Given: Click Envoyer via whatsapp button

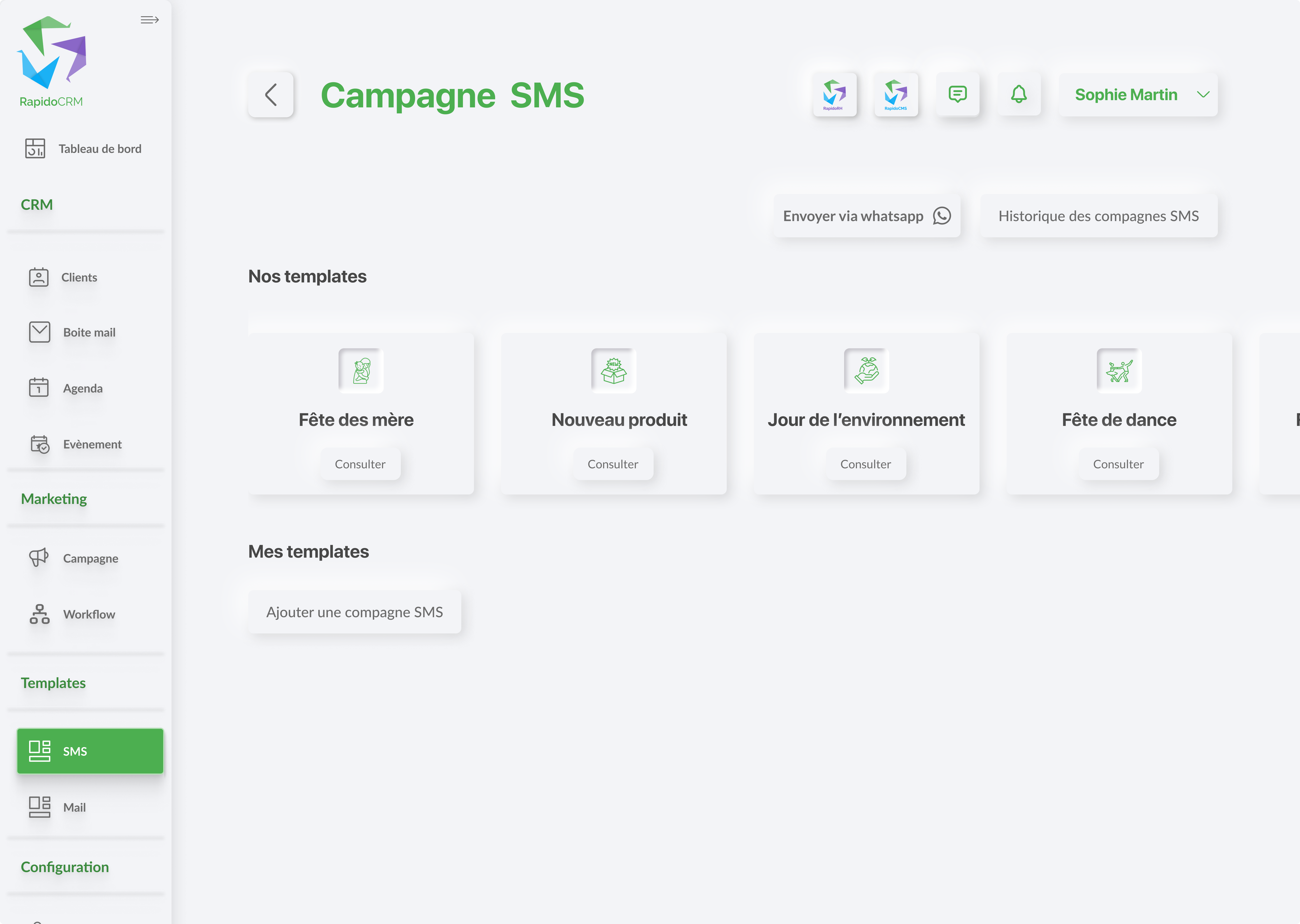Looking at the screenshot, I should [867, 216].
